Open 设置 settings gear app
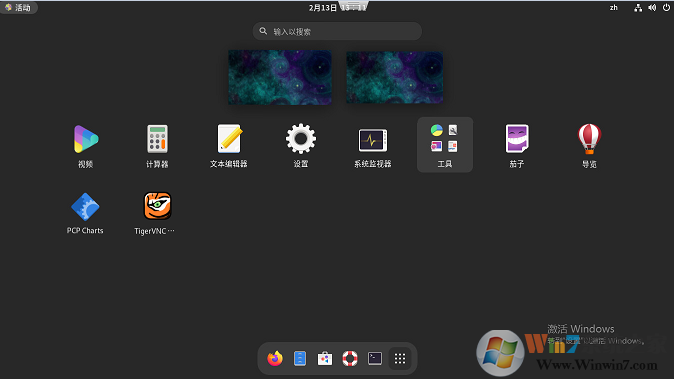This screenshot has height=379, width=674. tap(301, 146)
